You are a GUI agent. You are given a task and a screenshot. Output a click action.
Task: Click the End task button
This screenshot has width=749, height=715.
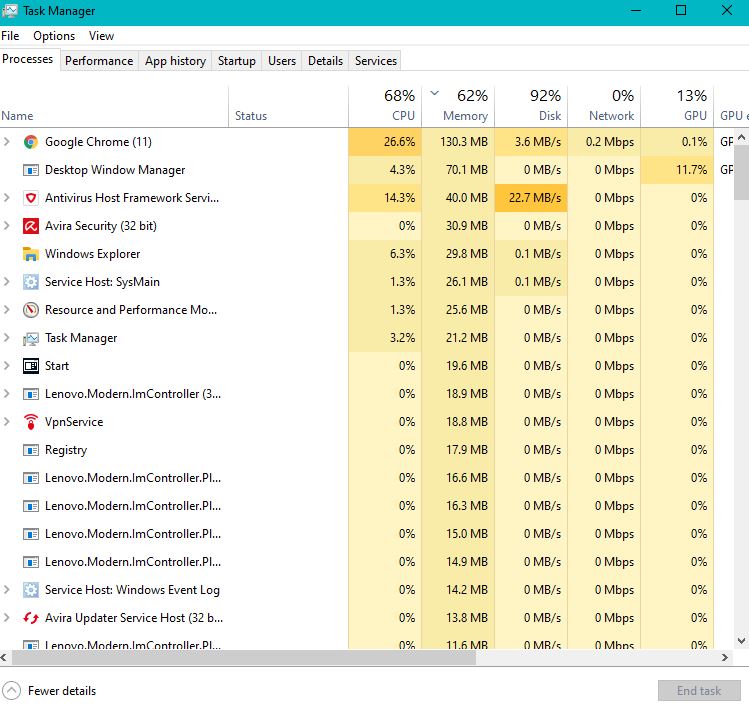click(x=699, y=691)
